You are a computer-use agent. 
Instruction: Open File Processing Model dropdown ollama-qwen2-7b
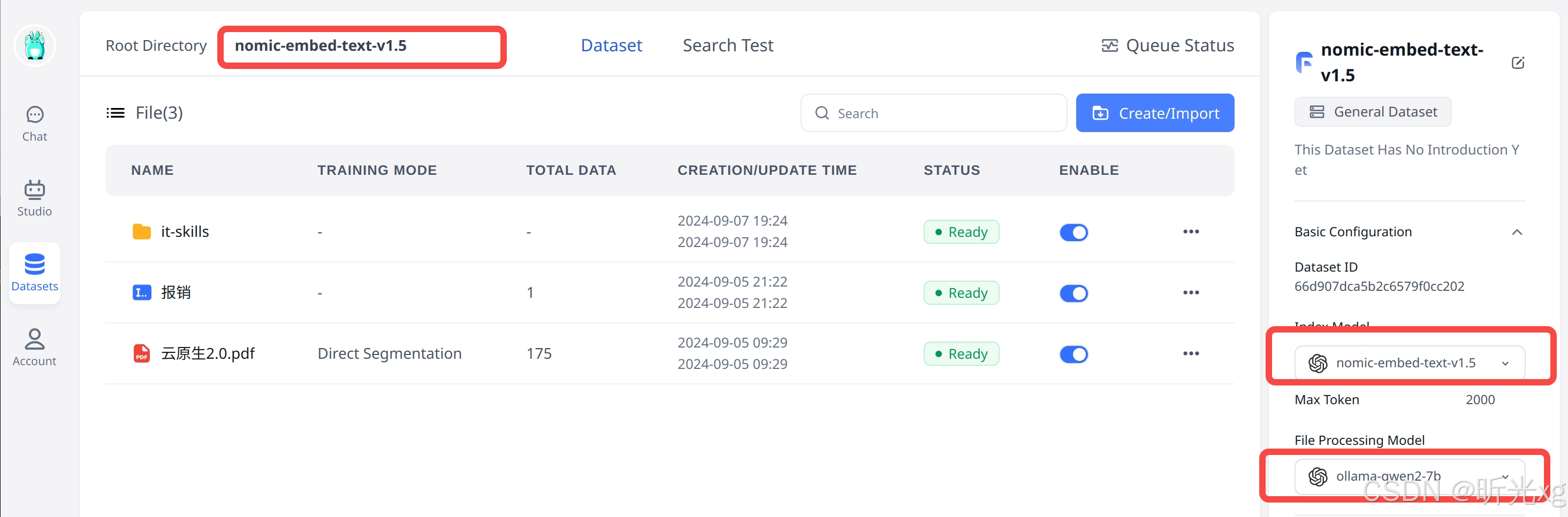[1409, 476]
